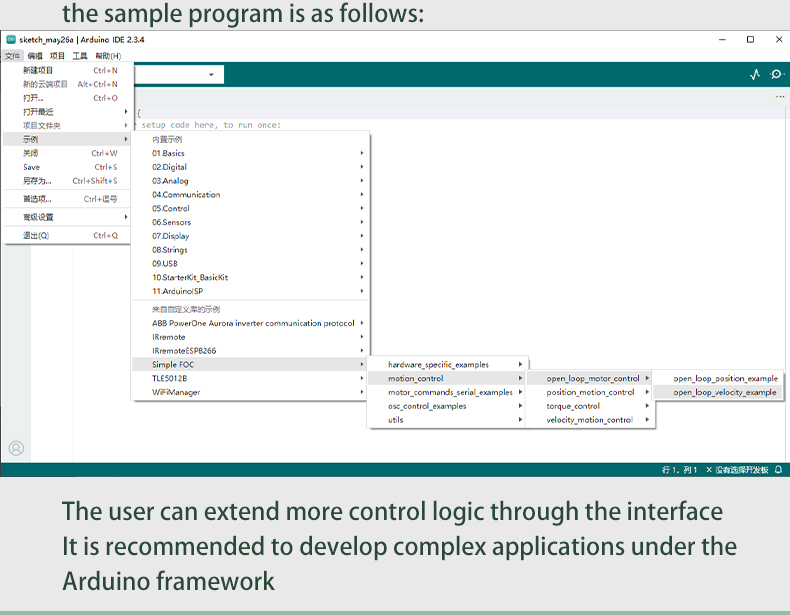Image resolution: width=790 pixels, height=615 pixels.
Task: Choose 退出(Q) to quit
Action: (67, 235)
